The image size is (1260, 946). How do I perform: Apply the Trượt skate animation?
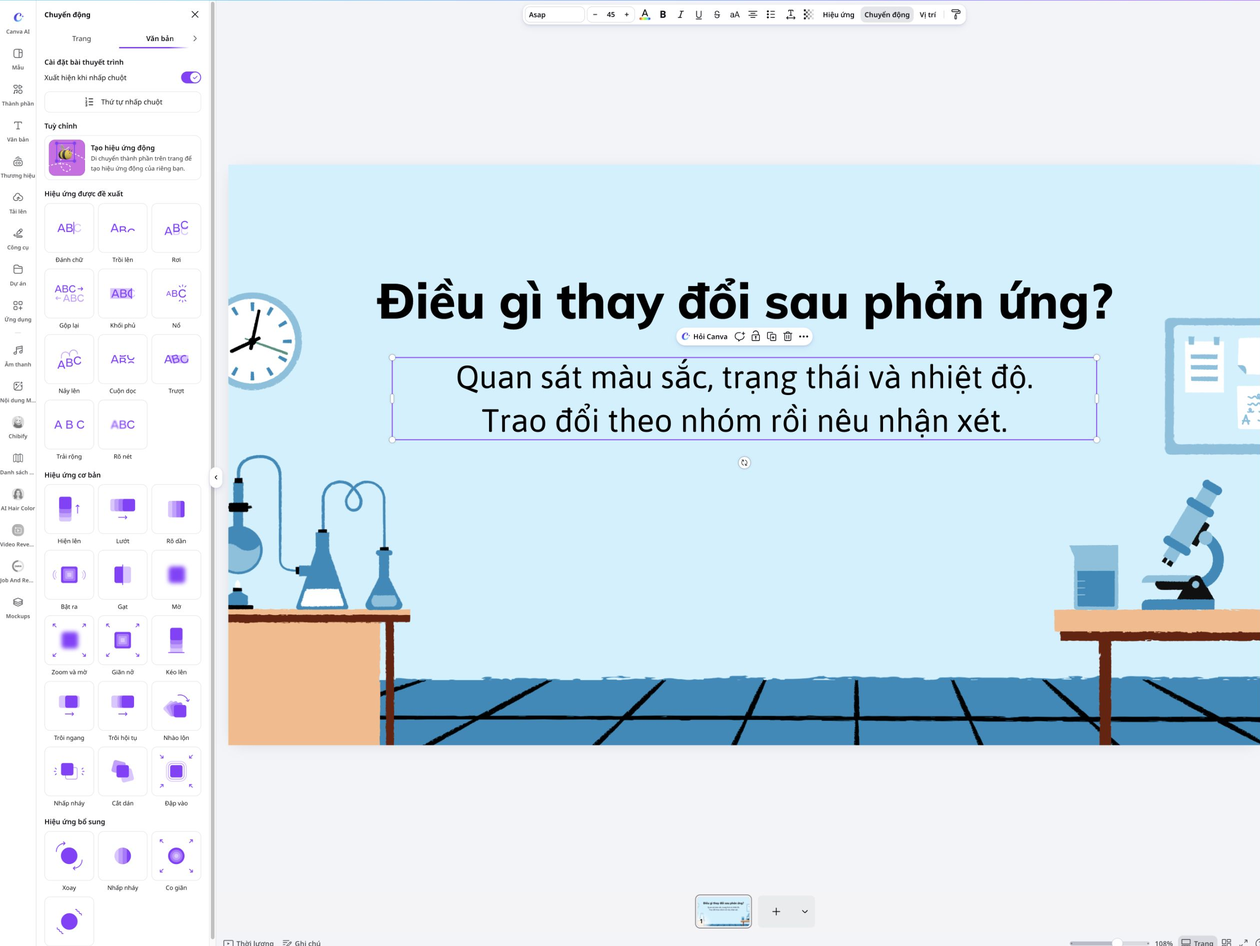176,360
